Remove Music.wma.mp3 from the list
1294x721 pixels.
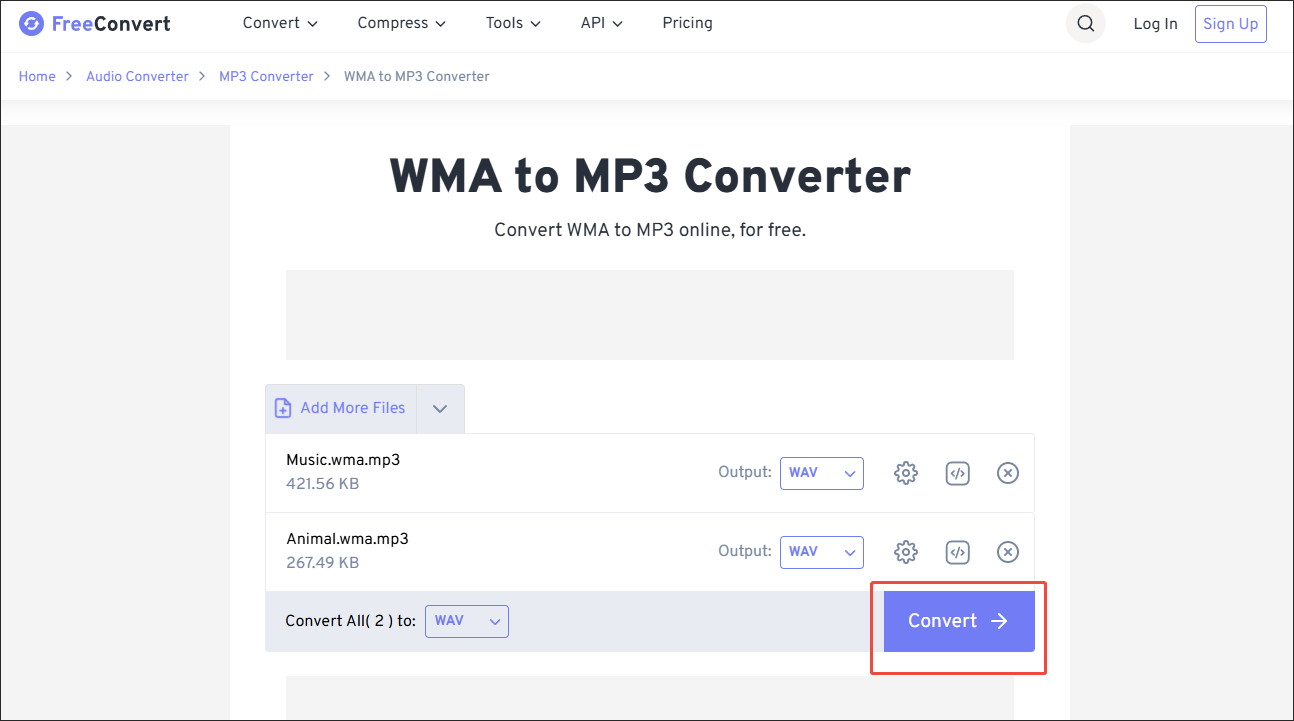1007,472
